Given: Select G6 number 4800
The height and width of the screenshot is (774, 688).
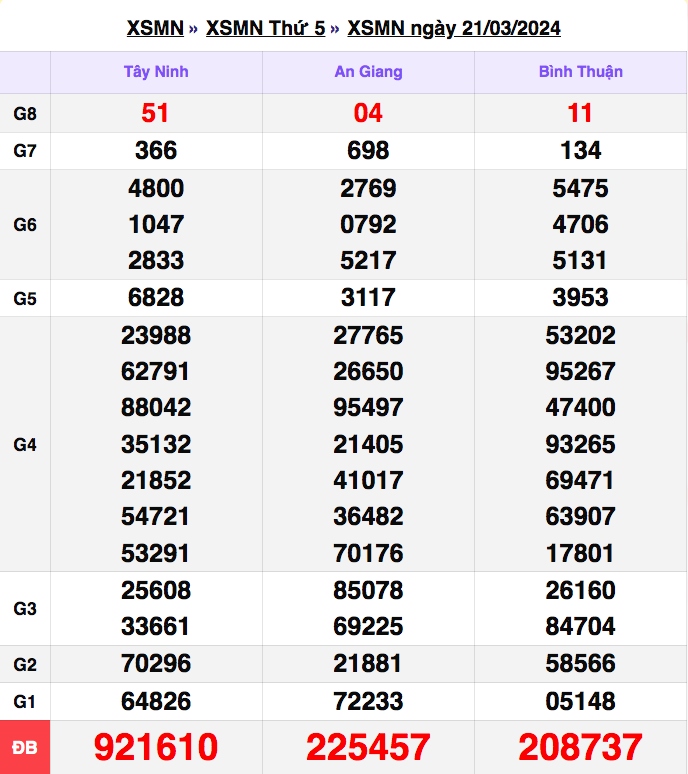Looking at the screenshot, I should pos(156,188).
